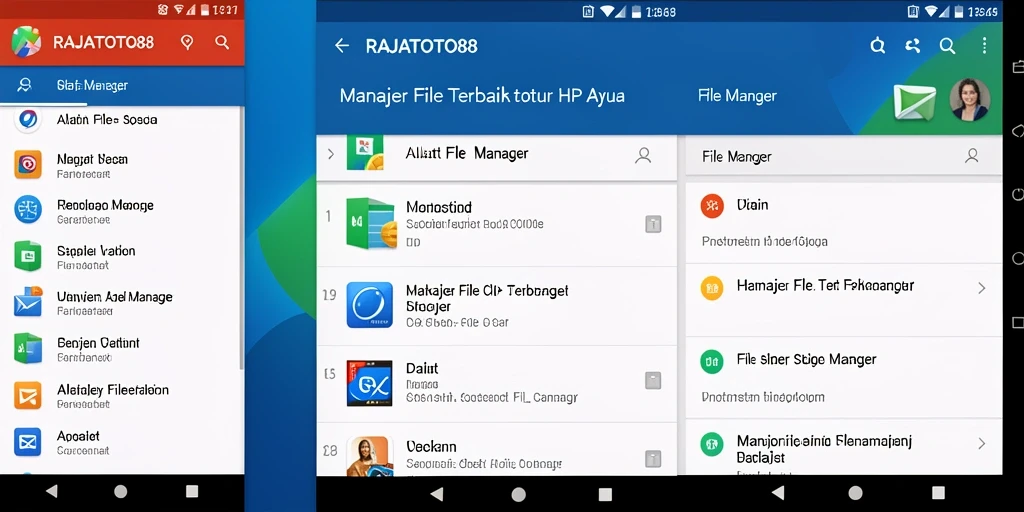Click the left panel vertical scrollbar
The height and width of the screenshot is (512, 1024).
point(242,238)
